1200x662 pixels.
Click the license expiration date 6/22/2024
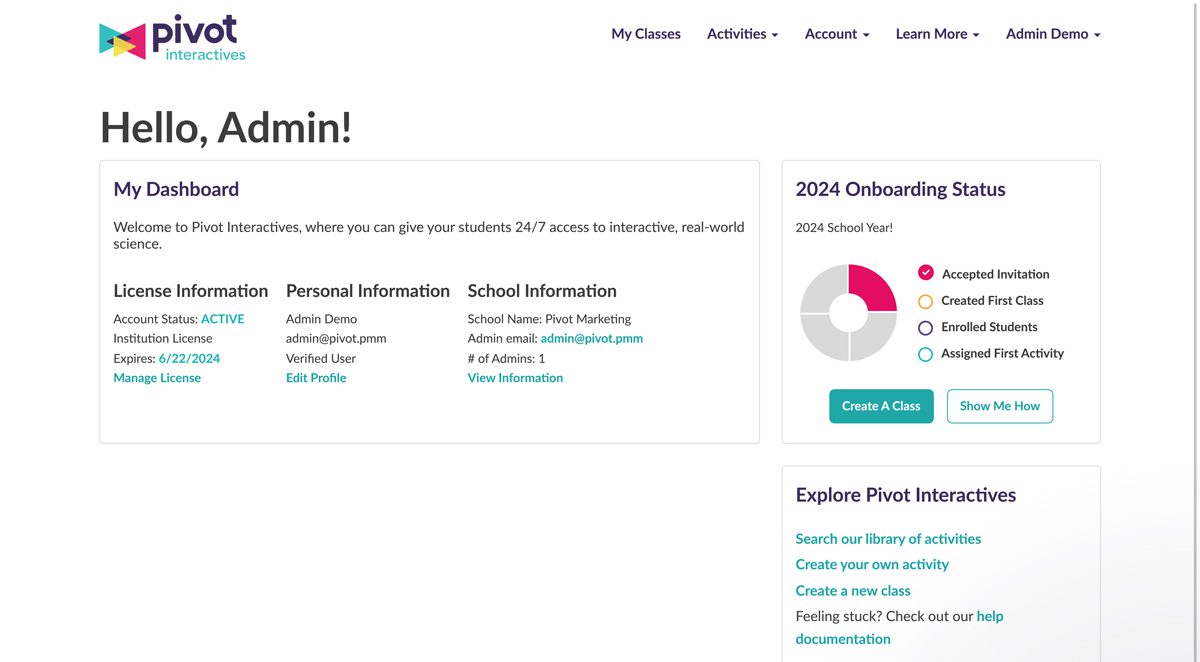click(189, 358)
